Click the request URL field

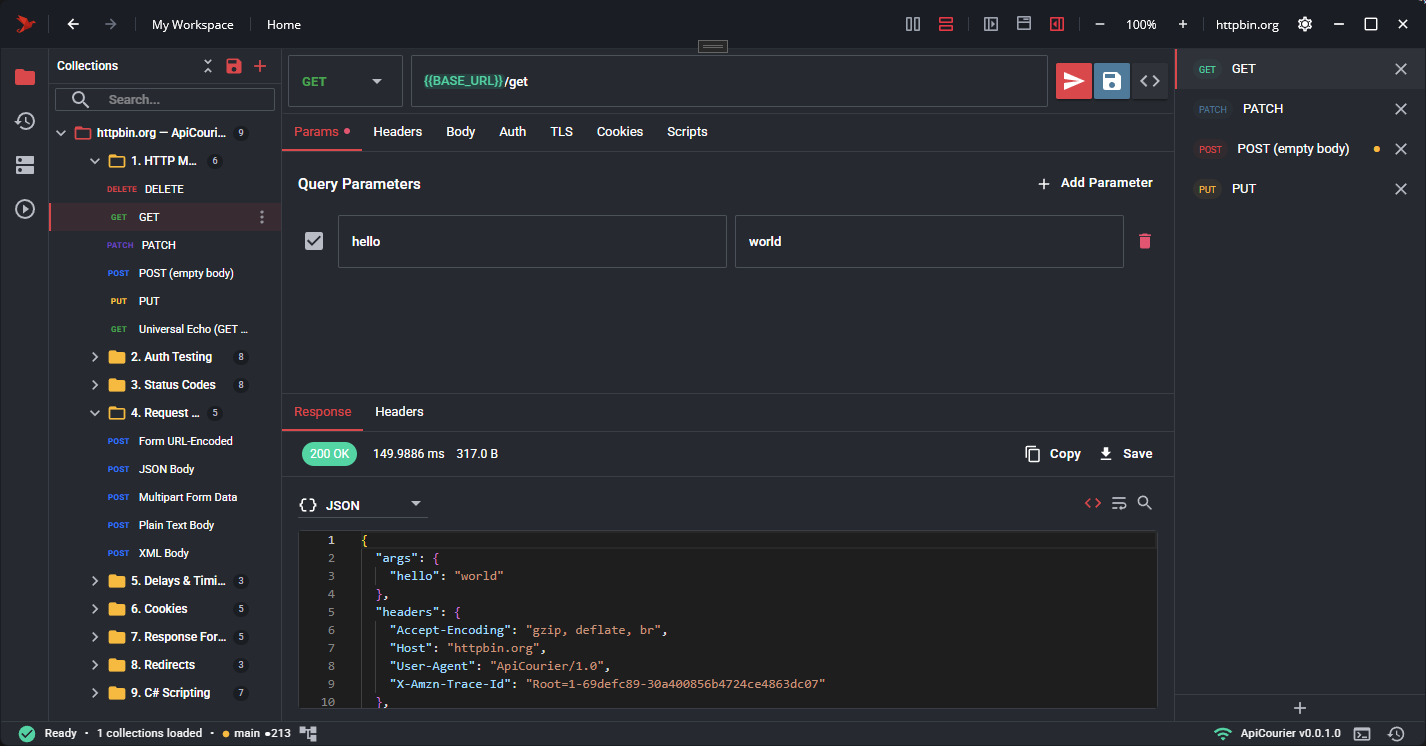[729, 81]
